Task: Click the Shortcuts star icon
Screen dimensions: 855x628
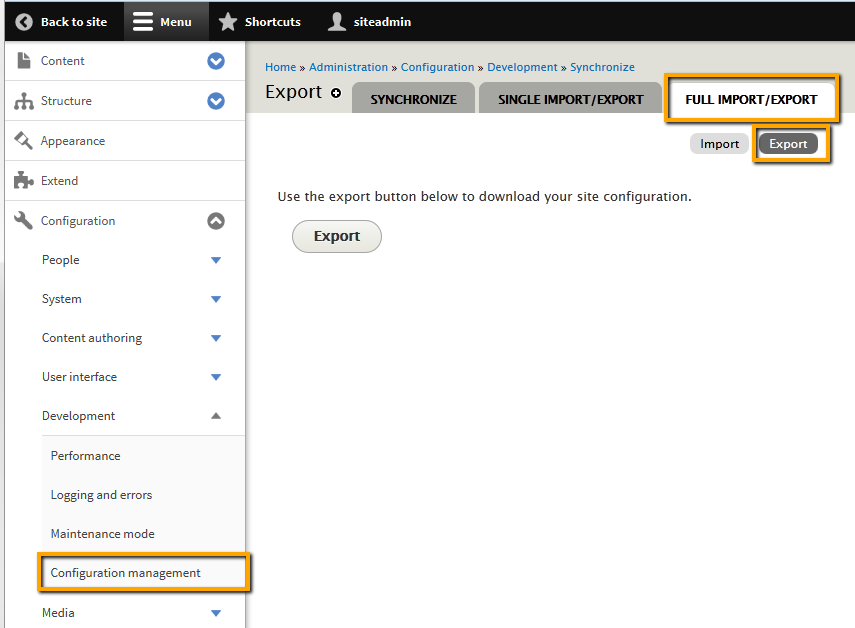Action: (227, 22)
